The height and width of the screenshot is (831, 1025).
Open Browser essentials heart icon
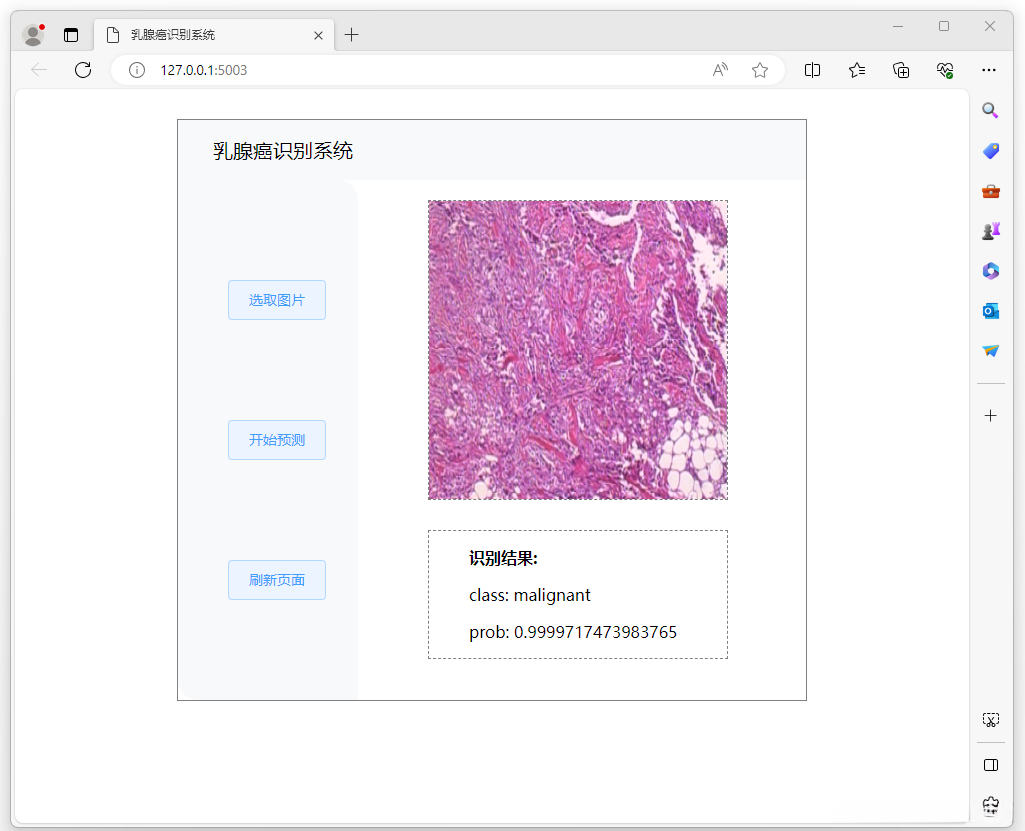[945, 70]
